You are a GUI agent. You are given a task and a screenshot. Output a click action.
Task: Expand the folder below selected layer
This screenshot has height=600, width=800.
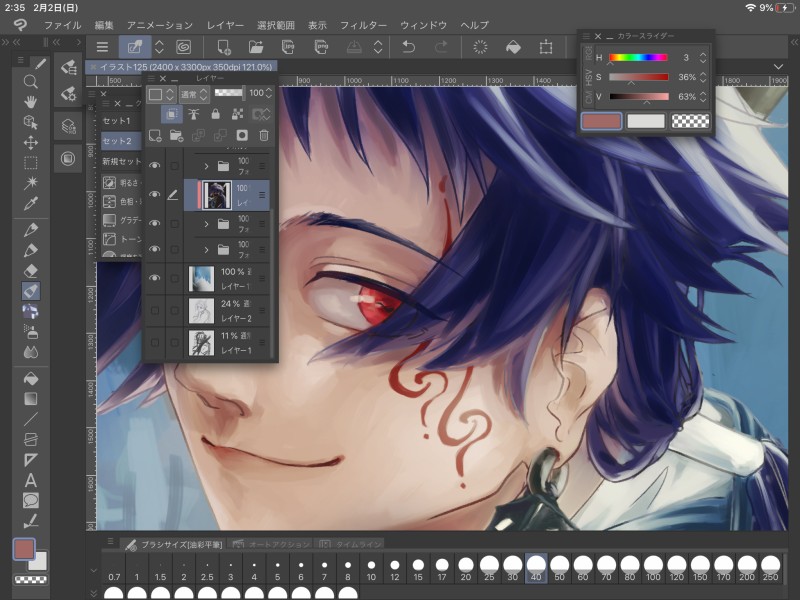tap(206, 223)
